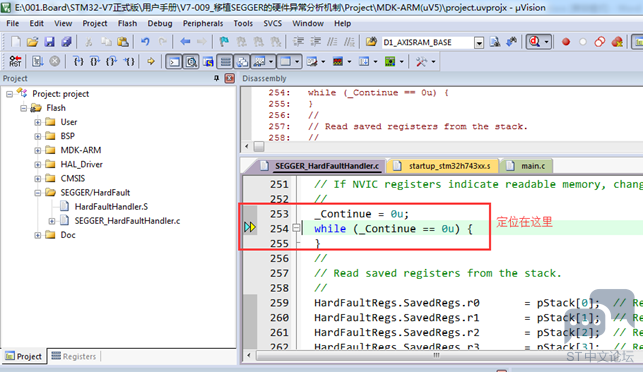
Task: Toggle Start/Stop Debug Session
Action: tap(534, 42)
